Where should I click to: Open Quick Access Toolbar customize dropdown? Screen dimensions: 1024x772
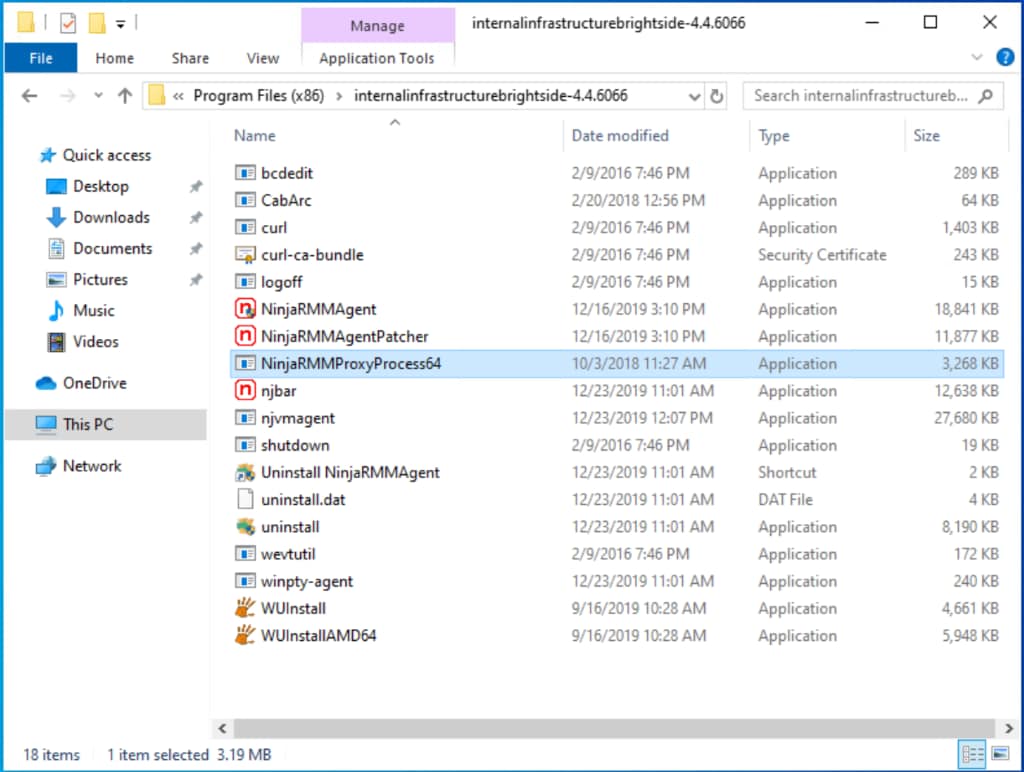(x=121, y=22)
